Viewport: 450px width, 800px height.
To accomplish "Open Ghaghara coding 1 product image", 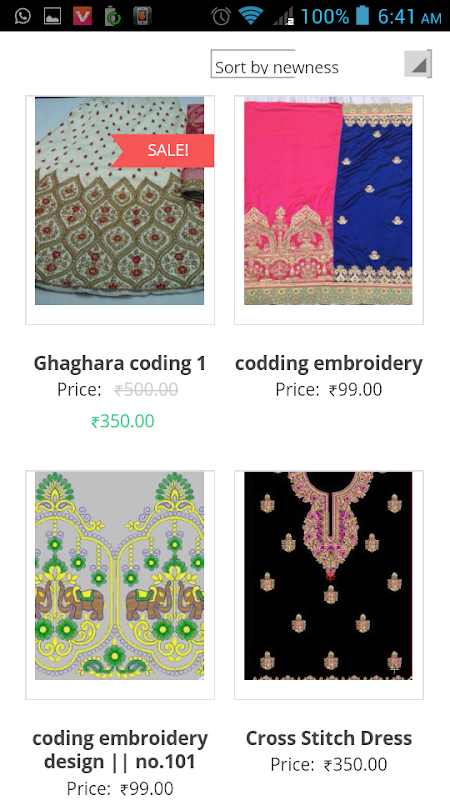I will tap(119, 201).
